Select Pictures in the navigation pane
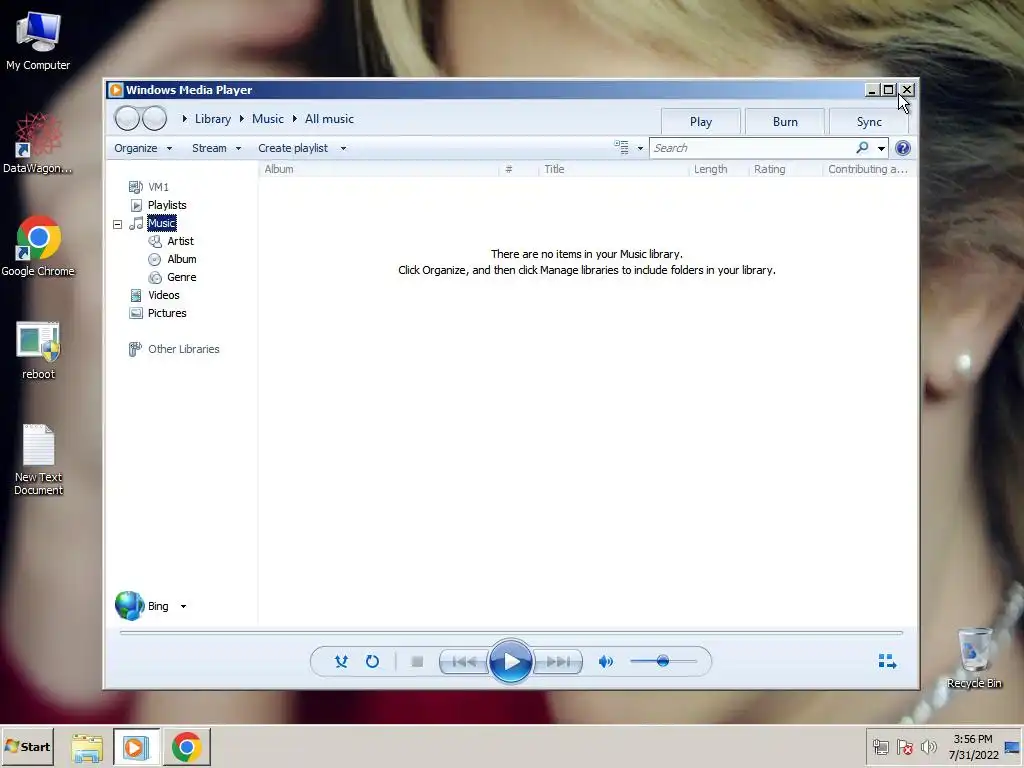 tap(167, 313)
